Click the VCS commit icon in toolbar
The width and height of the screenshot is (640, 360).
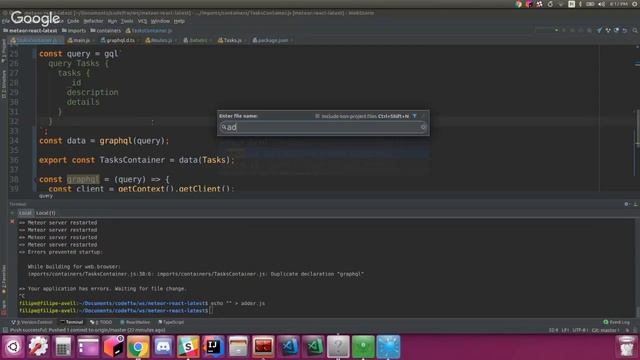click(608, 30)
